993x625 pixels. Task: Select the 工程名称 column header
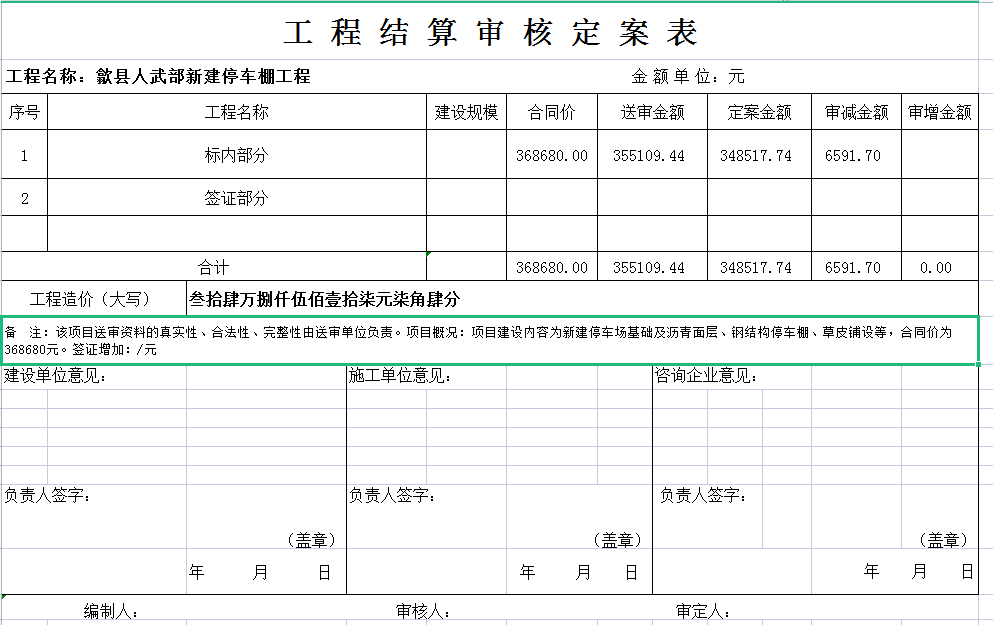coord(235,112)
